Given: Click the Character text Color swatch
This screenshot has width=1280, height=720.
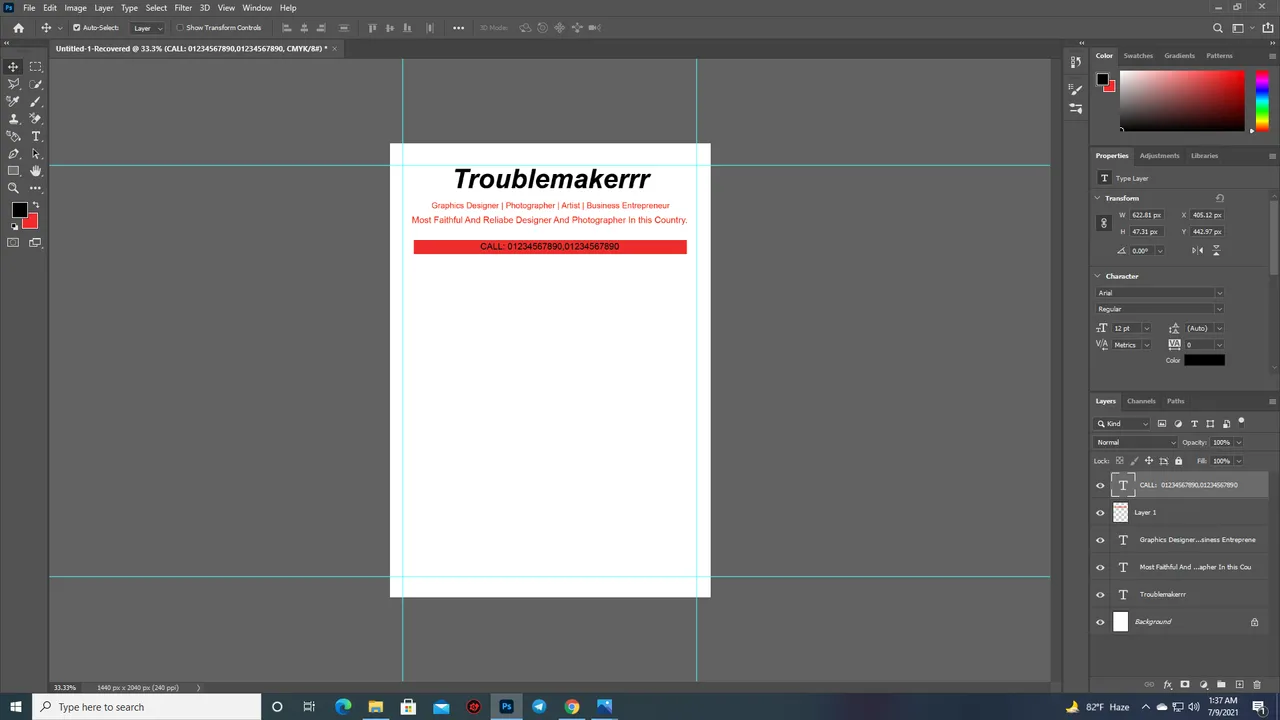Looking at the screenshot, I should 1204,360.
